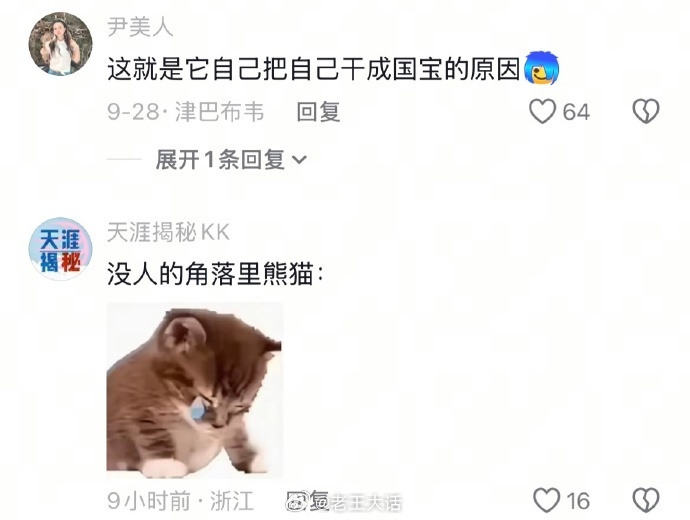Reply to 尹美人's comment via 回复
This screenshot has width=690, height=520.
(318, 111)
